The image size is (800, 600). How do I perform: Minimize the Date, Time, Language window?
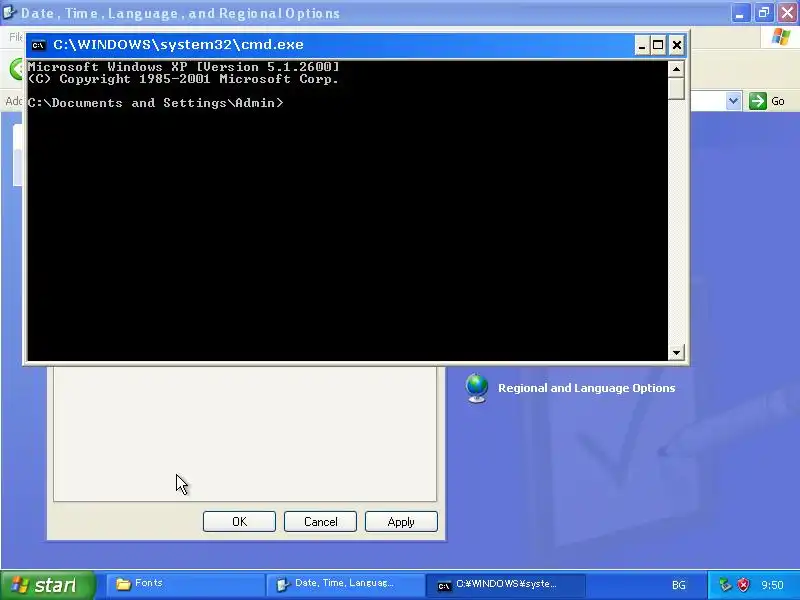click(x=740, y=13)
